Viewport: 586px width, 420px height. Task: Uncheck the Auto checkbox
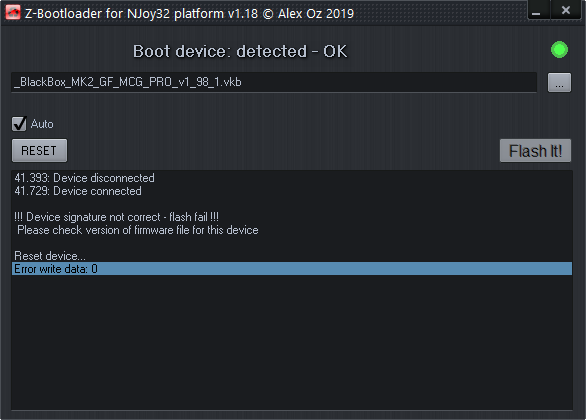tap(19, 124)
